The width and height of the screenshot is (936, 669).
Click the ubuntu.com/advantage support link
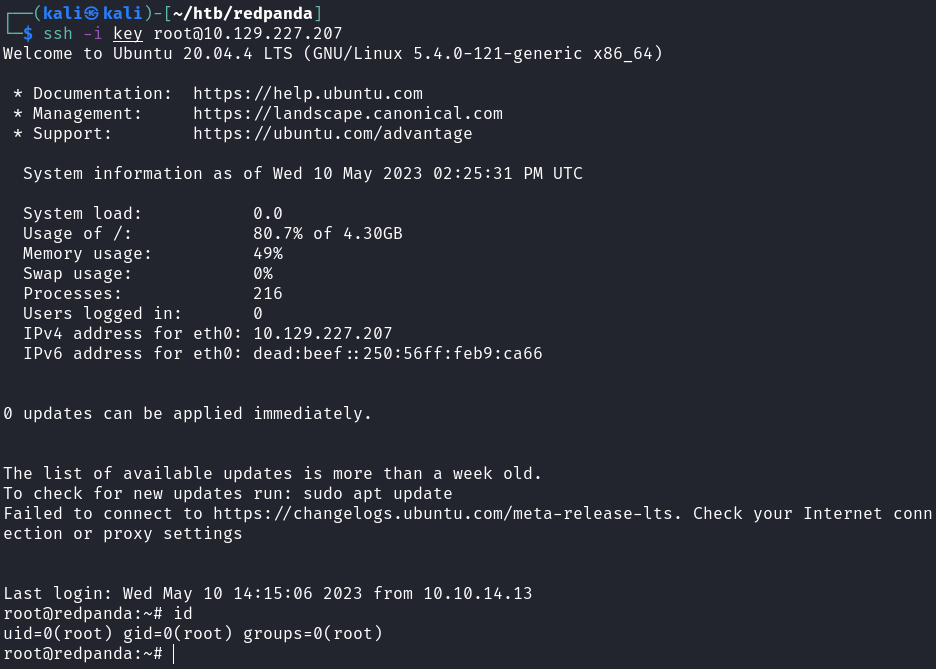coord(333,134)
